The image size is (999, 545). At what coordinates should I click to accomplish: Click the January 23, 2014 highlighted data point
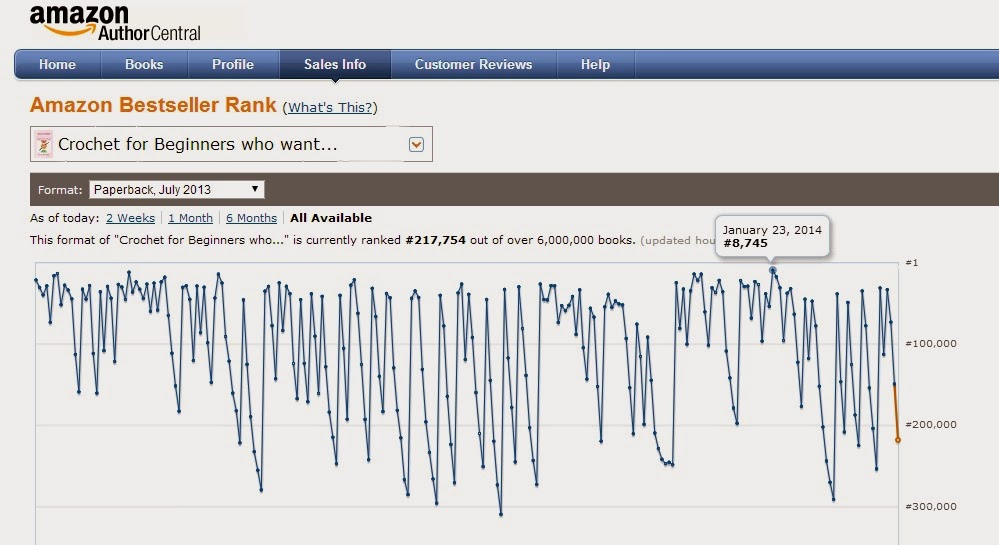tap(773, 270)
